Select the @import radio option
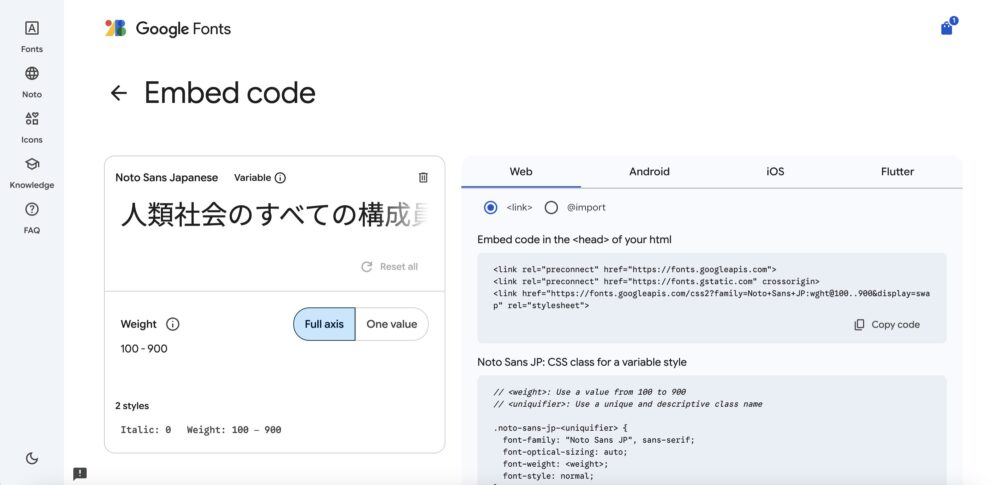The image size is (1000, 485). click(x=551, y=207)
